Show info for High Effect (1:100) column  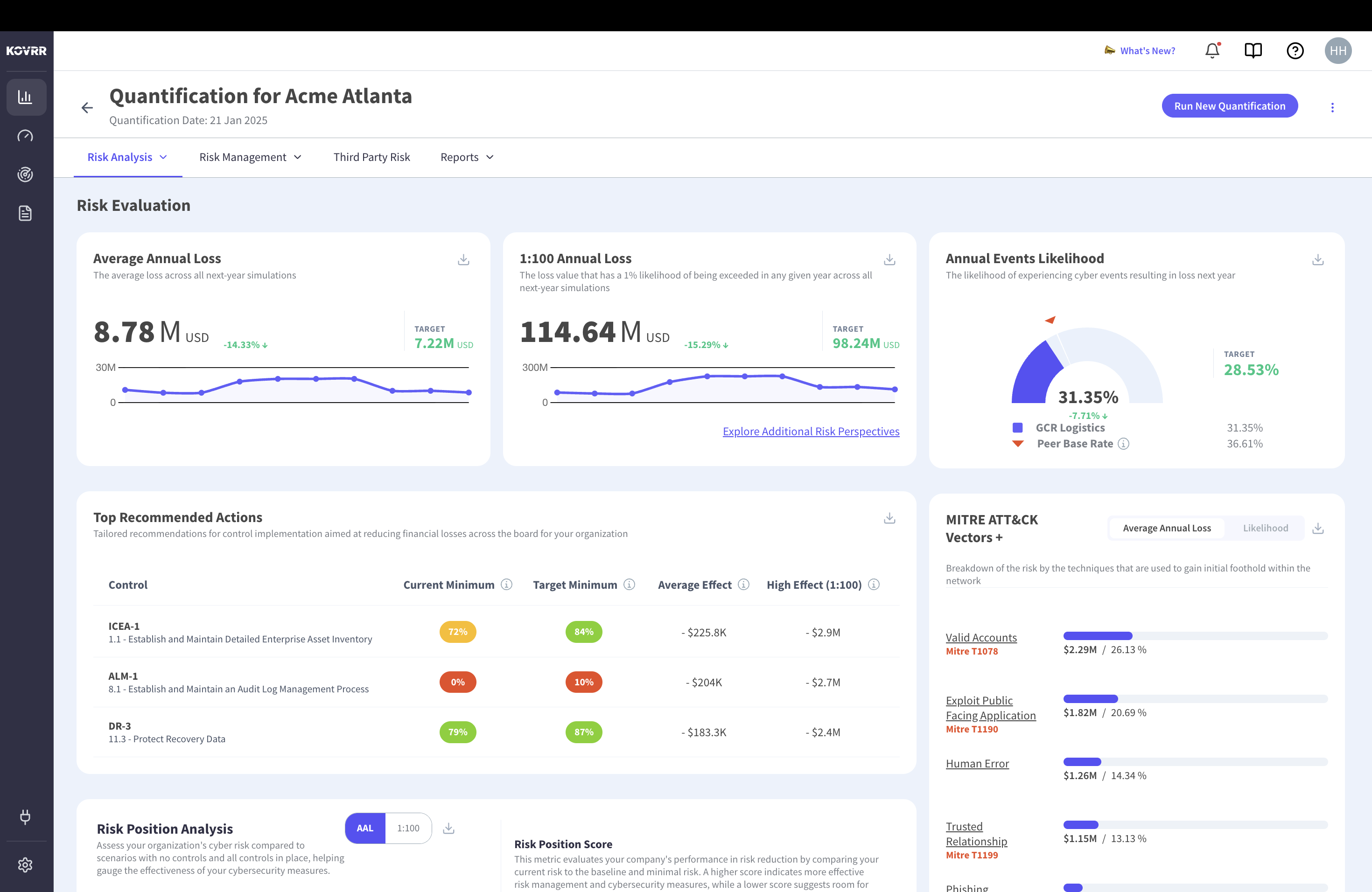tap(874, 584)
